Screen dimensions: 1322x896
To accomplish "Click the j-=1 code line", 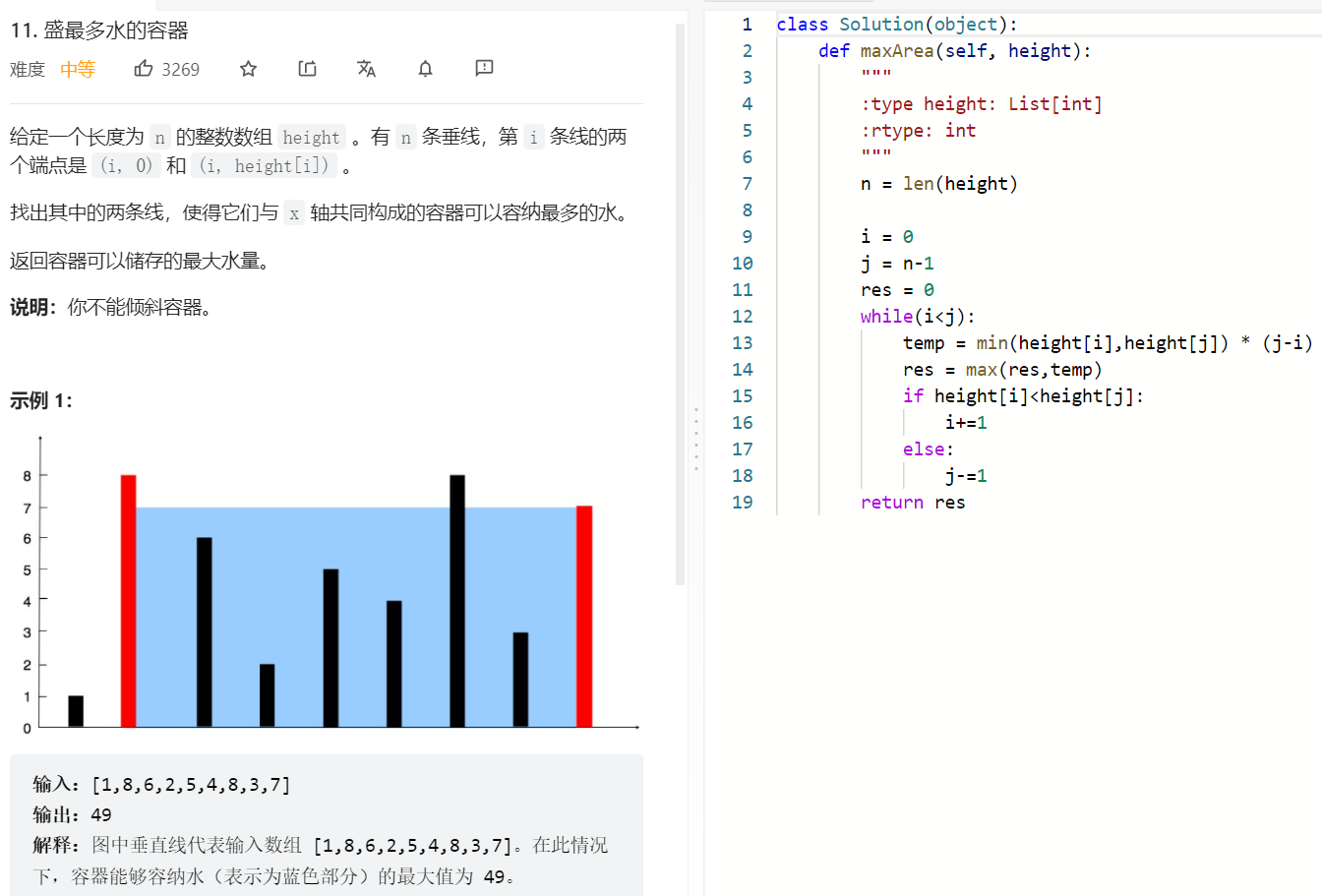I will click(x=966, y=476).
